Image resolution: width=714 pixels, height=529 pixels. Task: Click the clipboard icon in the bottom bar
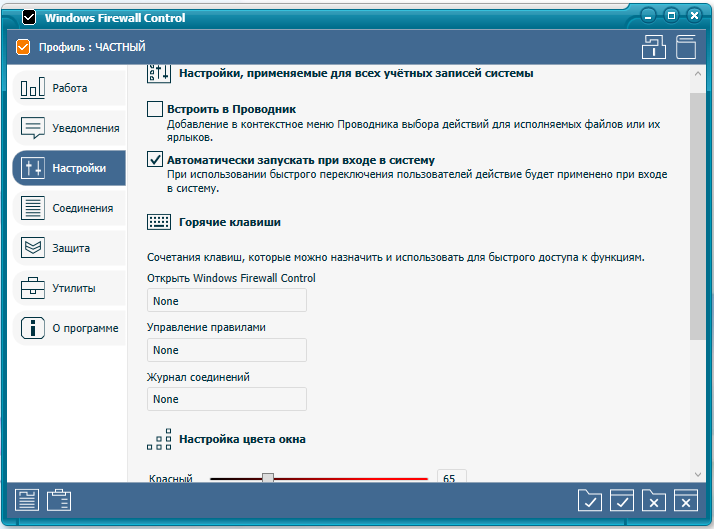(x=59, y=500)
